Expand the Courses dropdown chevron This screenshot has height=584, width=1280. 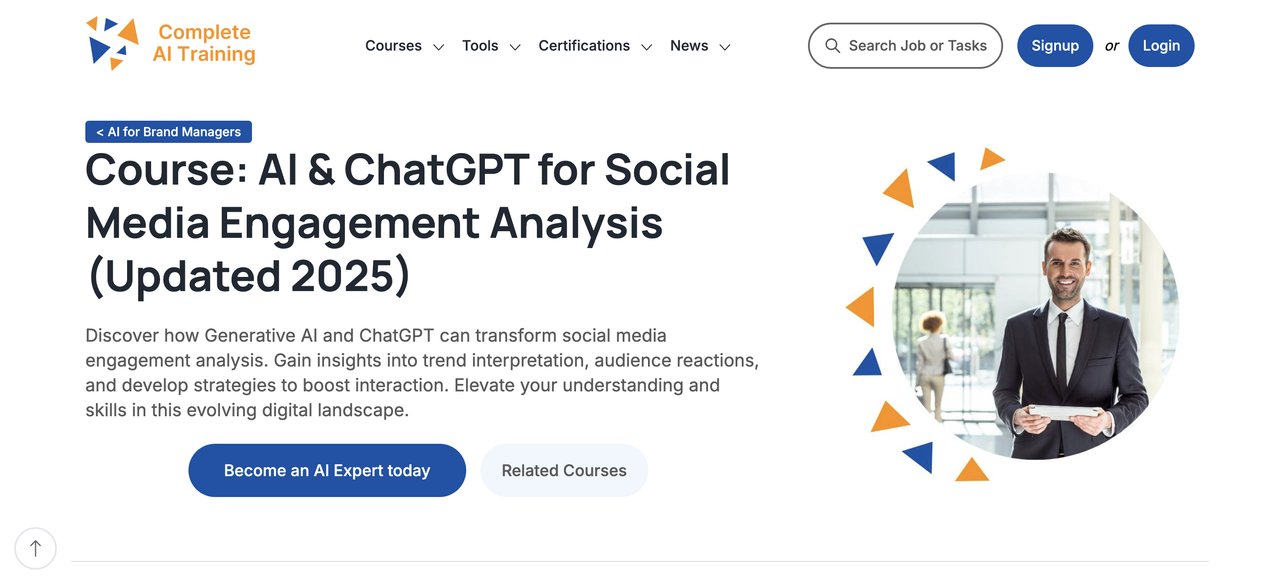click(438, 47)
